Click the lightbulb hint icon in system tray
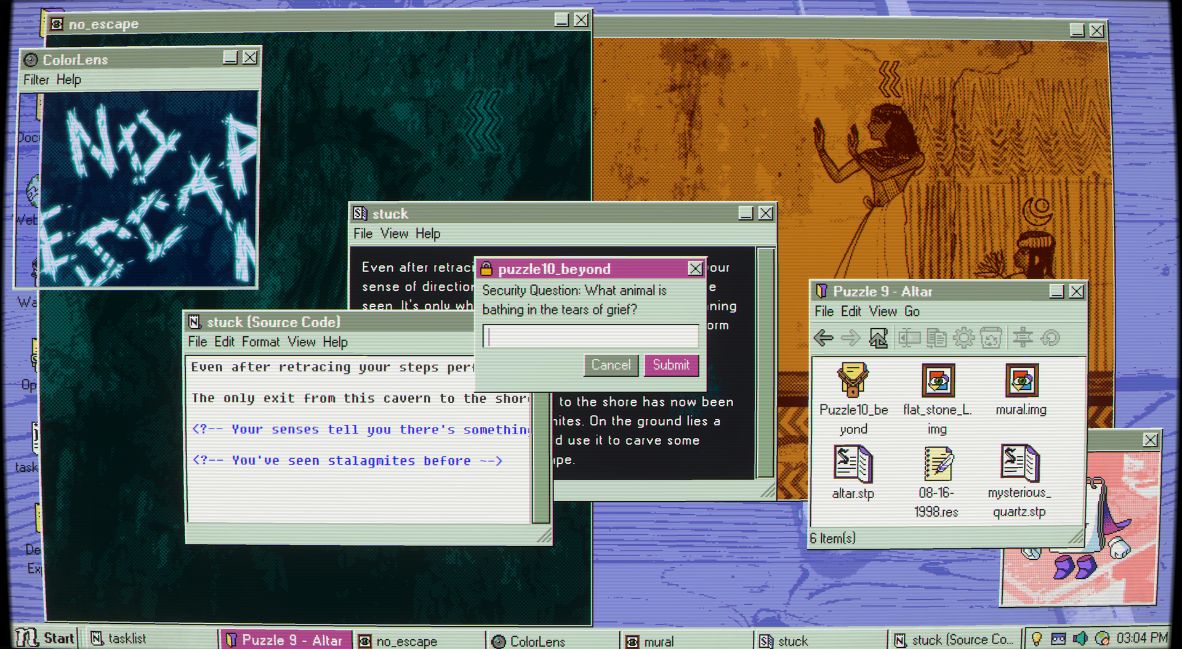1182x649 pixels. [x=1037, y=638]
